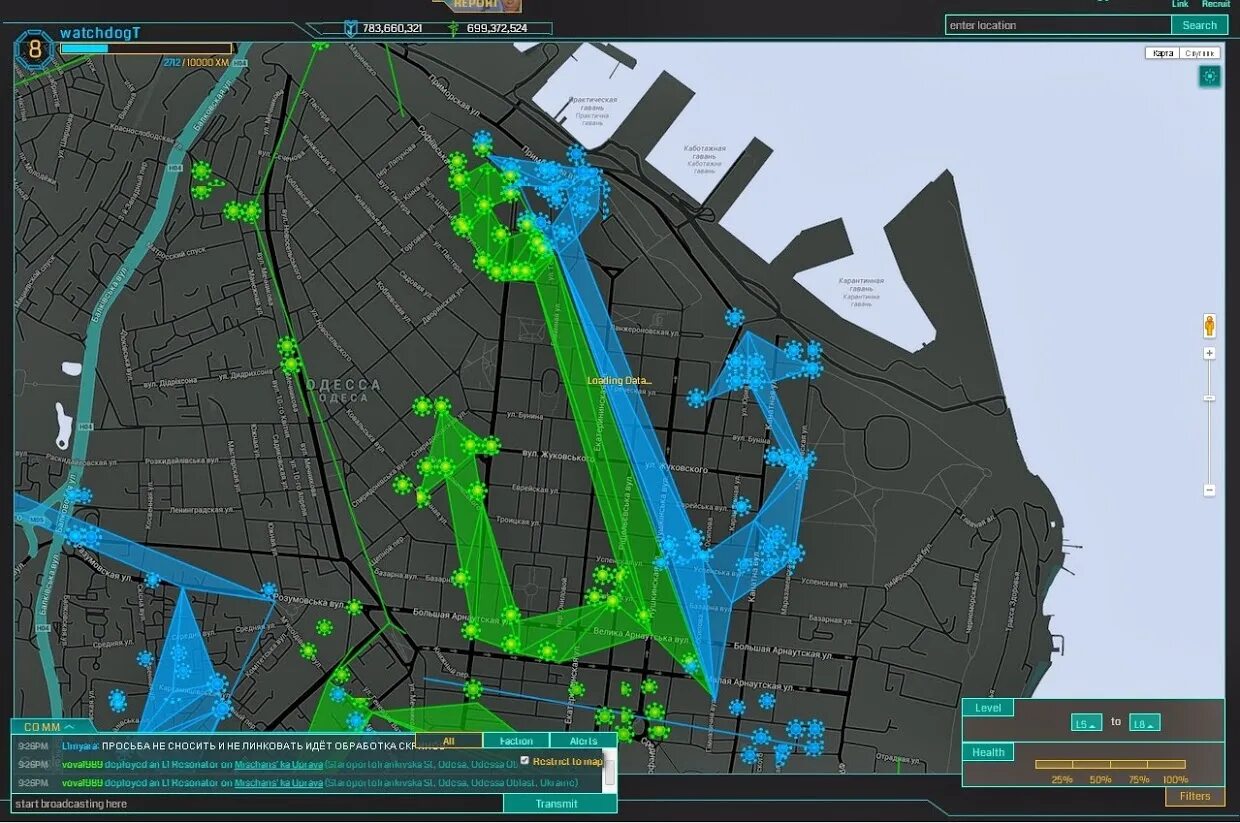
Task: Select blue portal at Розумовська field corner
Action: click(269, 591)
